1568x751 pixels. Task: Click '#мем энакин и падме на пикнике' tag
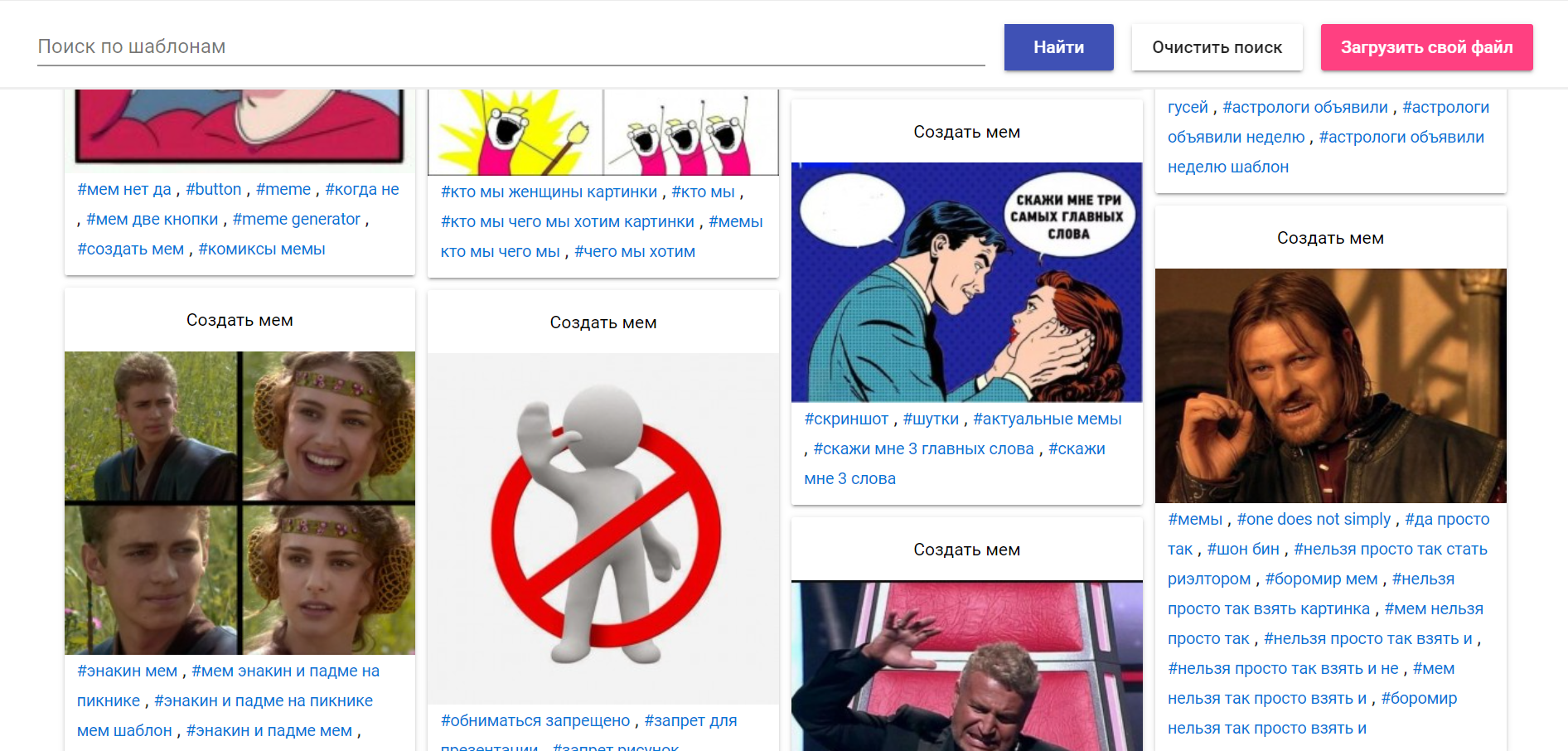point(229,686)
